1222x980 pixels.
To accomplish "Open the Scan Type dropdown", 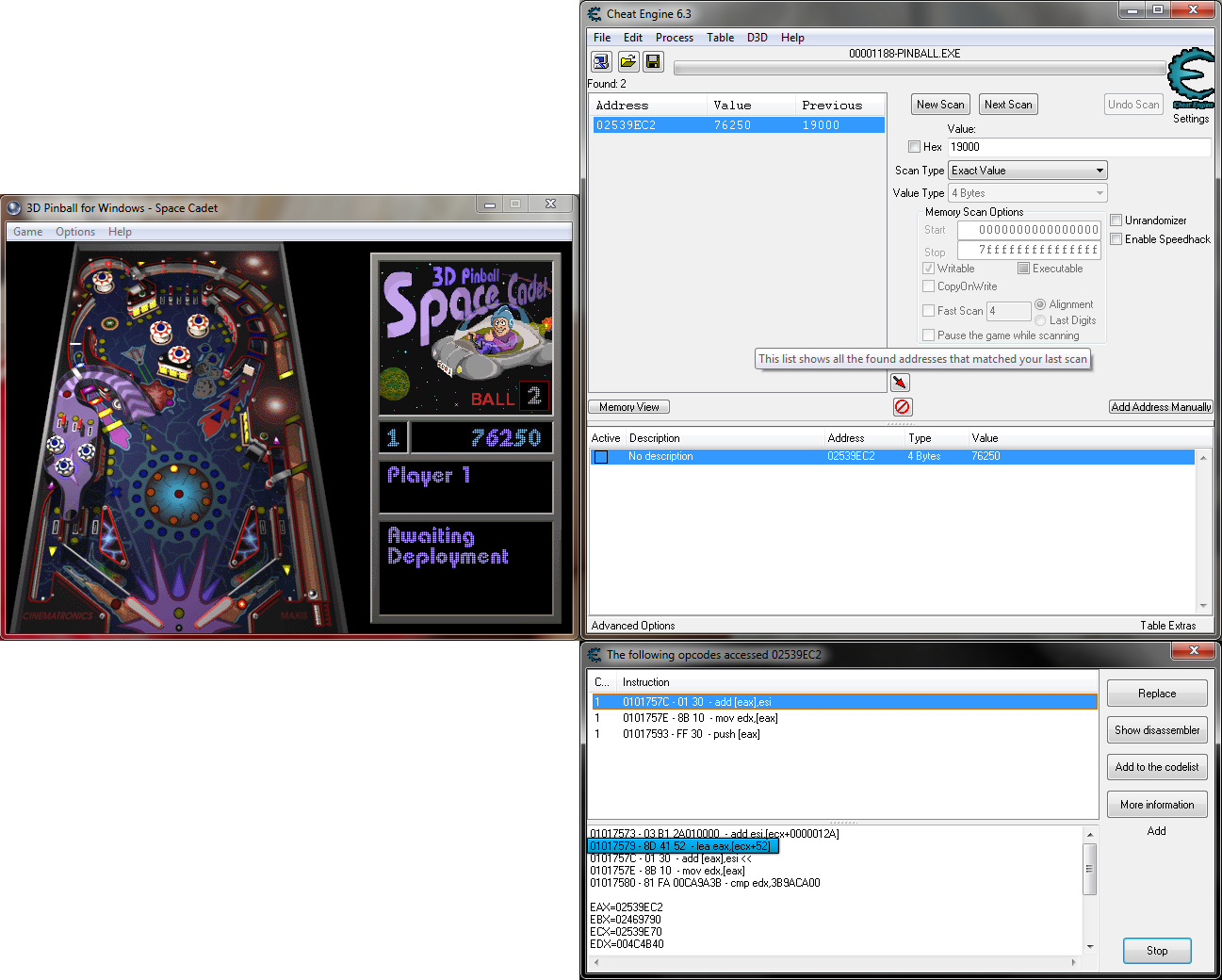I will tap(1027, 171).
